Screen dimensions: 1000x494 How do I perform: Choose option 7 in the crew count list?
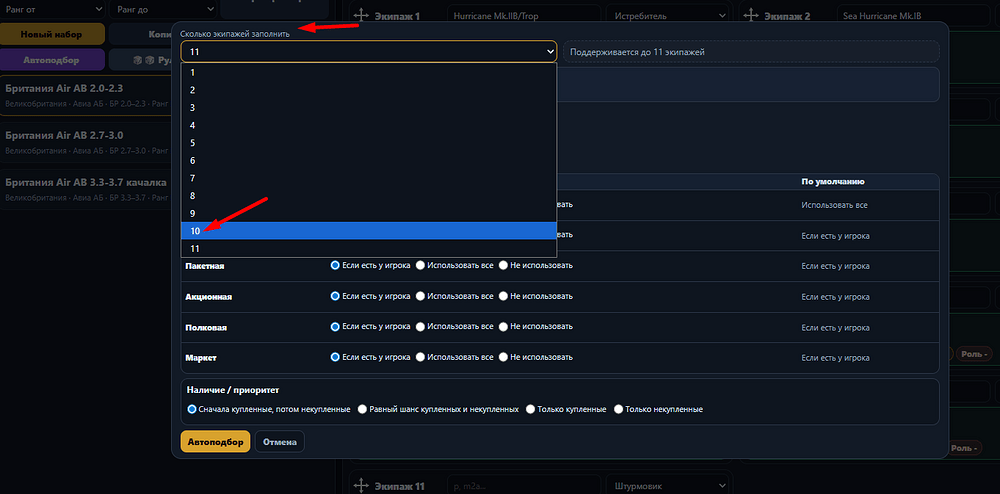point(369,178)
